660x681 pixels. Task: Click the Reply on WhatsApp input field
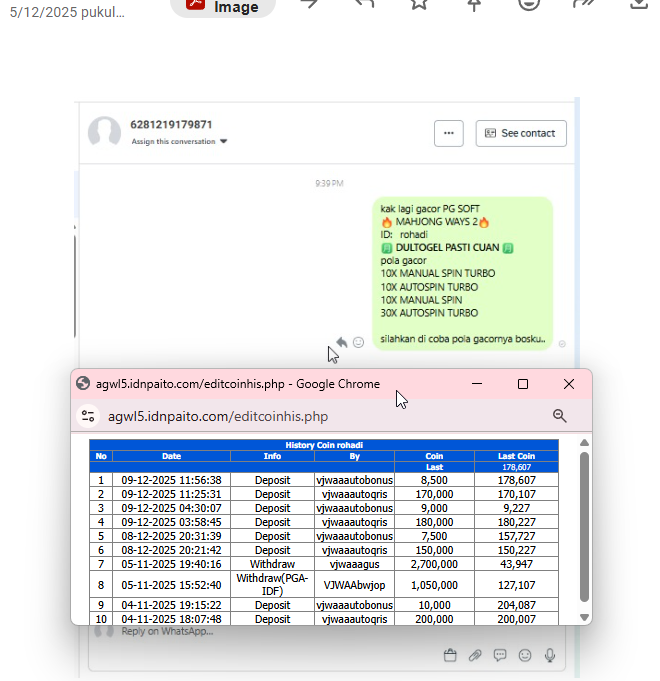pos(327,648)
